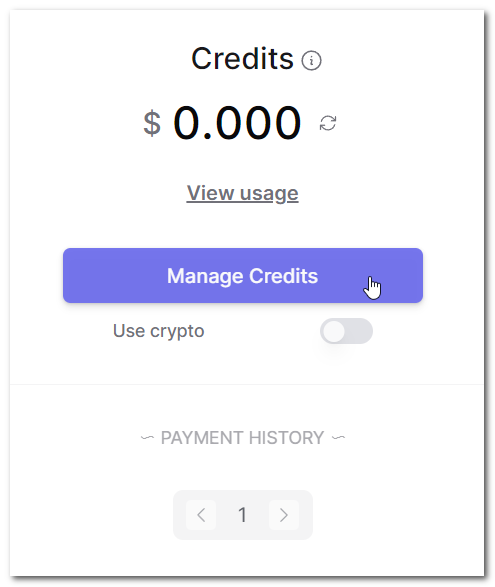
Task: Click the PAYMENT HISTORY section heading
Action: point(243,438)
